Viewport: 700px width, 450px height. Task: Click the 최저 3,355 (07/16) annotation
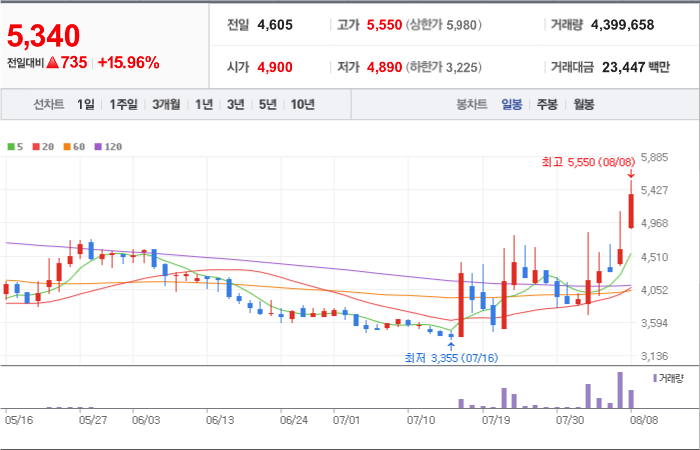(x=451, y=358)
